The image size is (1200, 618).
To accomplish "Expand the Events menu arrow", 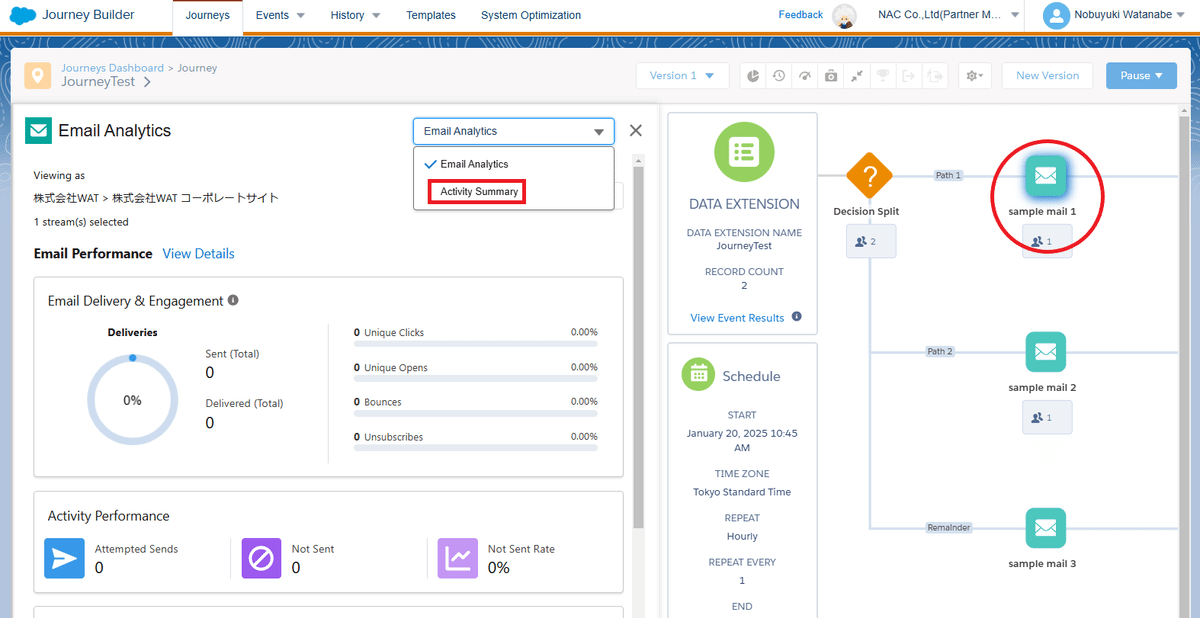I will 301,16.
